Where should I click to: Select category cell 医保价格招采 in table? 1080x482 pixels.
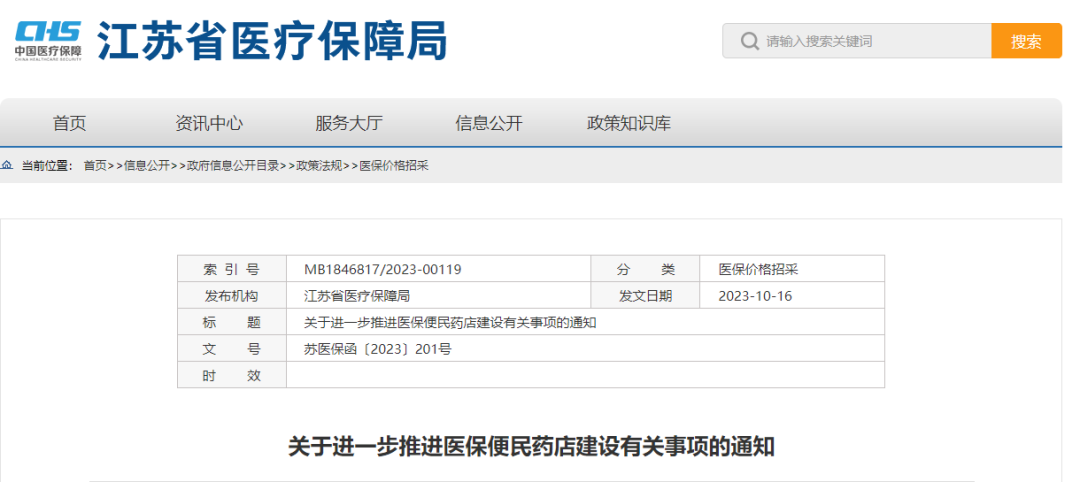(x=758, y=269)
